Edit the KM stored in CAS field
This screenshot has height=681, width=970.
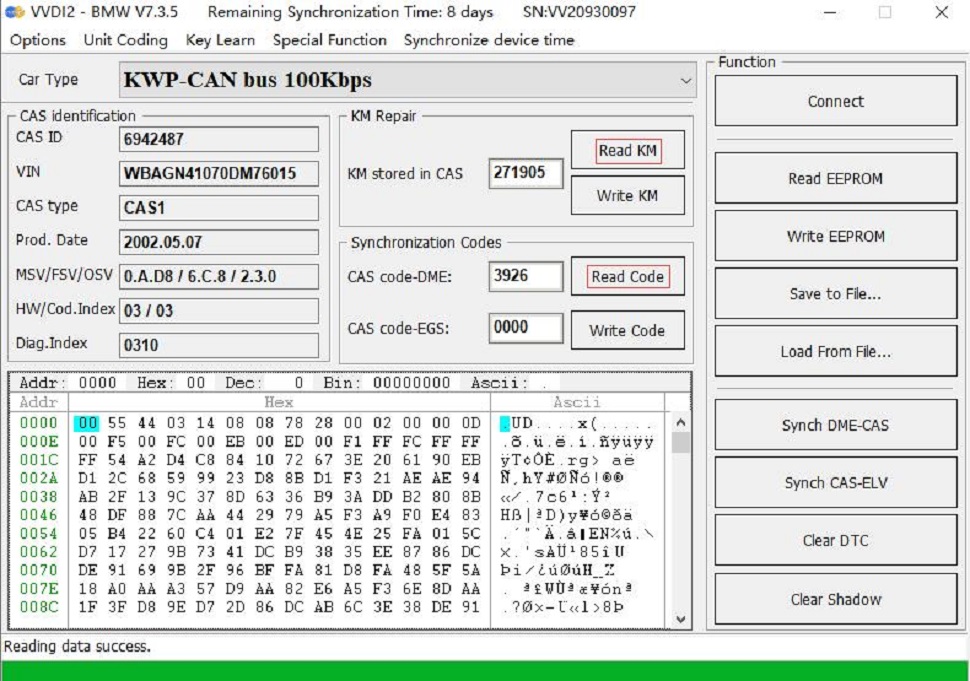click(525, 174)
